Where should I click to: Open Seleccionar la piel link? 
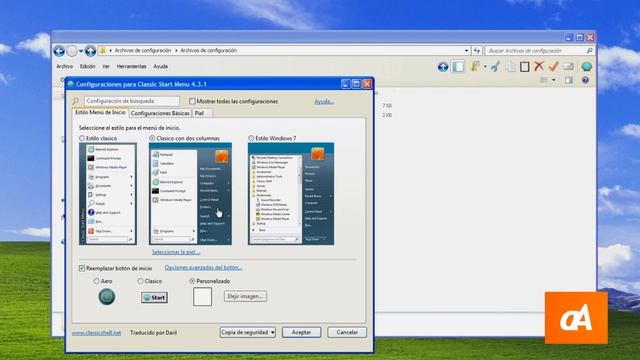pyautogui.click(x=176, y=252)
